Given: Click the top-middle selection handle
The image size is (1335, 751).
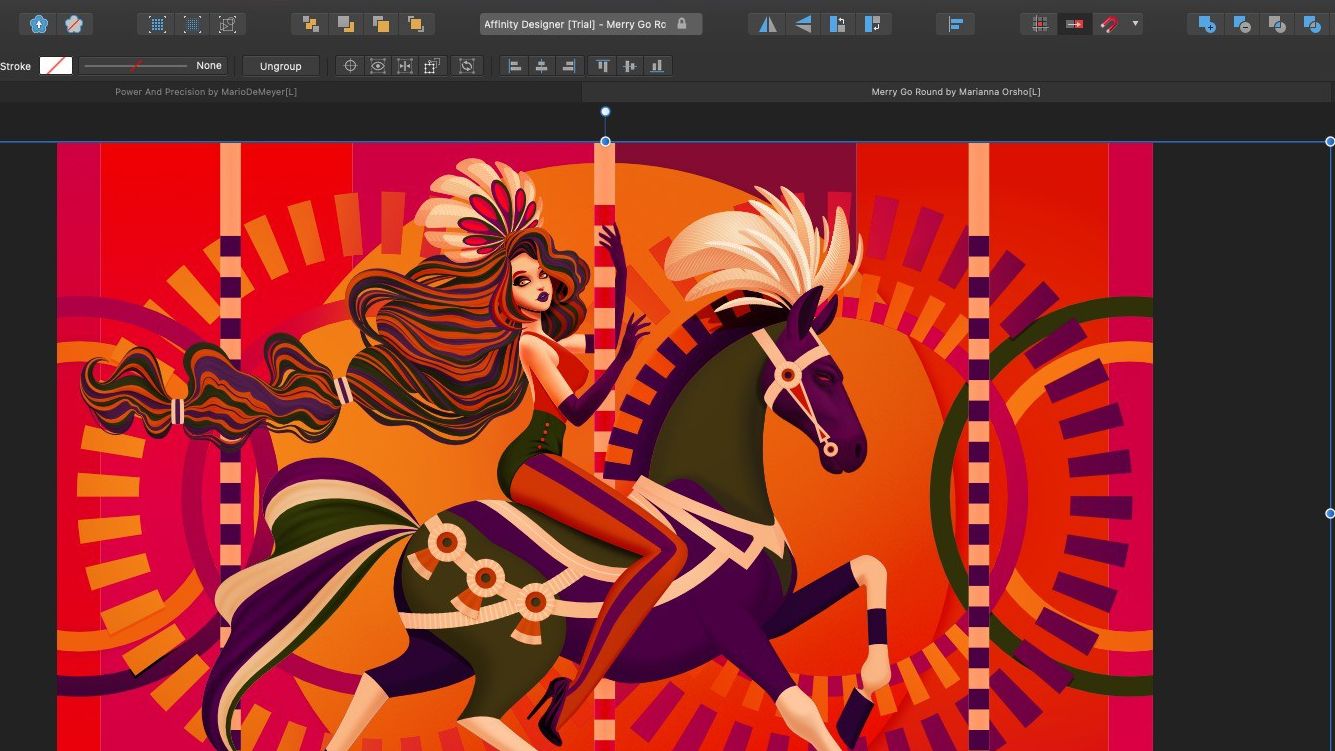Looking at the screenshot, I should click(605, 142).
